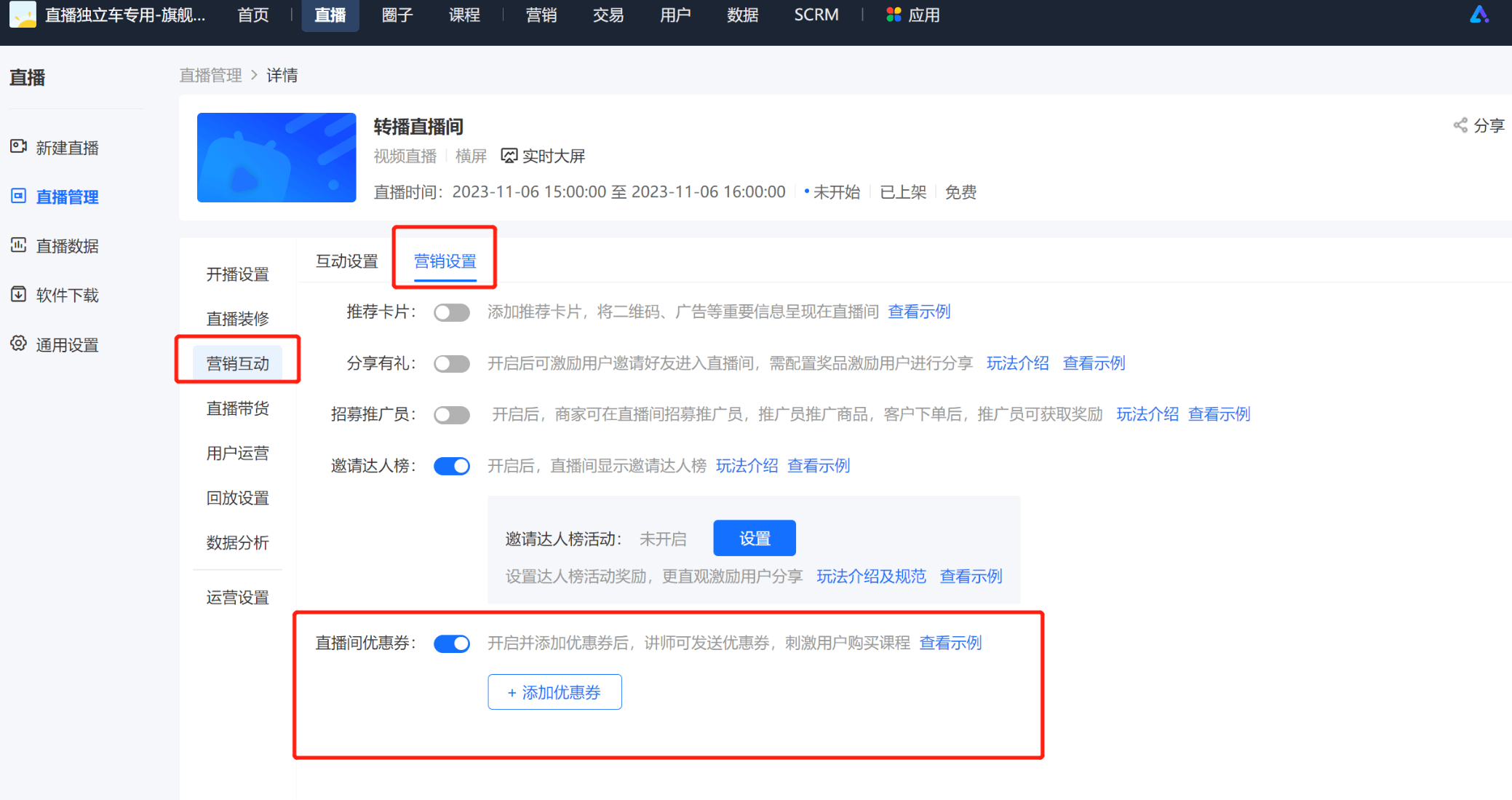Click the 详情 breadcrumb text

282,75
